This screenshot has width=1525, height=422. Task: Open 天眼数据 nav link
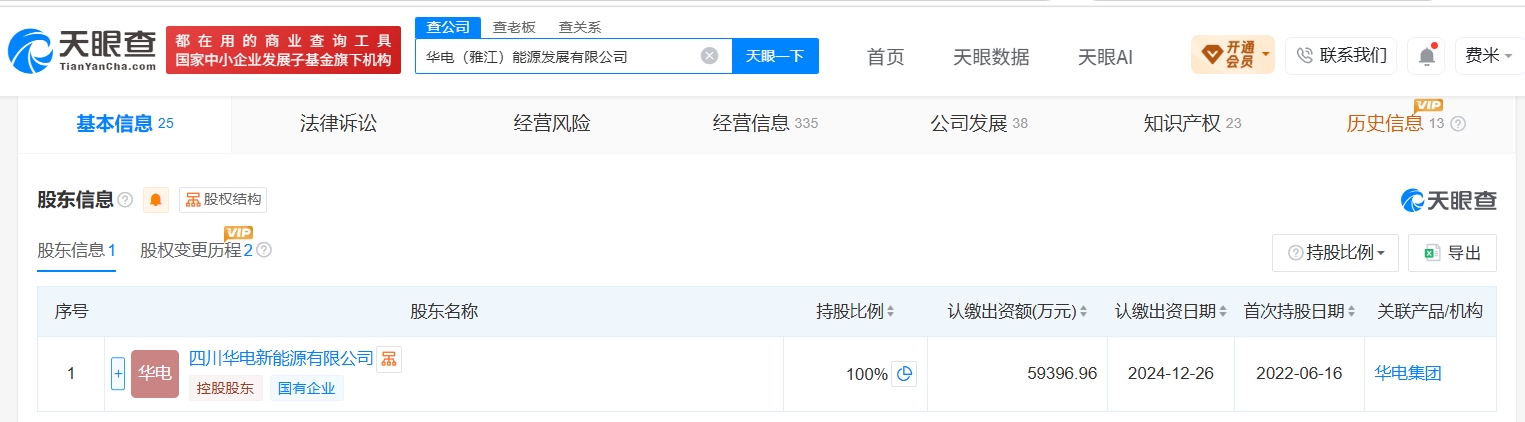click(991, 57)
